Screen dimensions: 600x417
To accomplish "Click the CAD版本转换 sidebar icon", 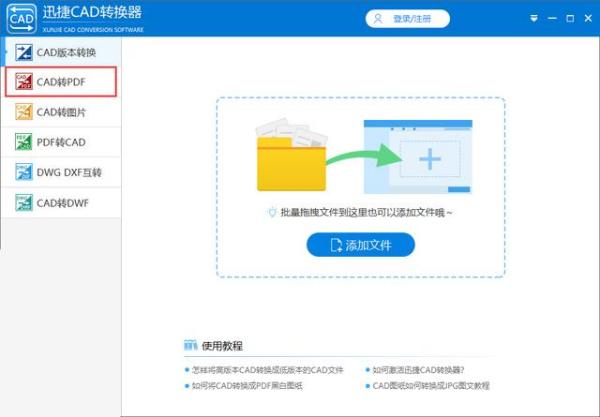I will coord(24,52).
